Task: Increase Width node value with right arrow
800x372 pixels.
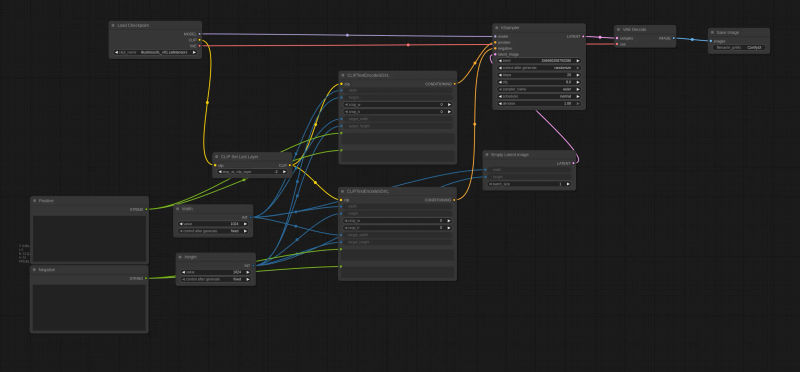Action: [x=245, y=224]
